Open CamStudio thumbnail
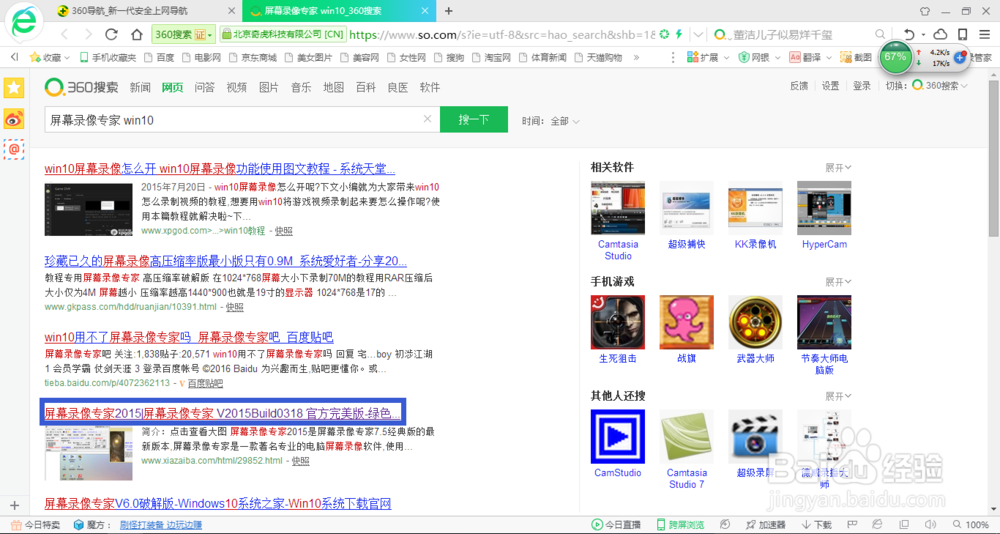Screen dimensions: 1000x534 618,436
